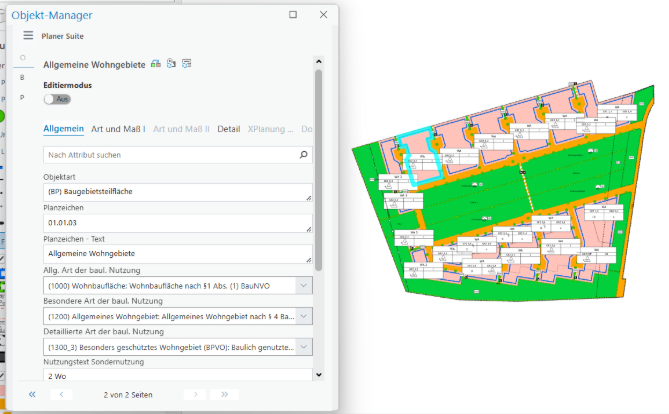Expand the Allg. Art der baul. Nutzung dropdown
Screen dimensions: 669x414
(304, 286)
